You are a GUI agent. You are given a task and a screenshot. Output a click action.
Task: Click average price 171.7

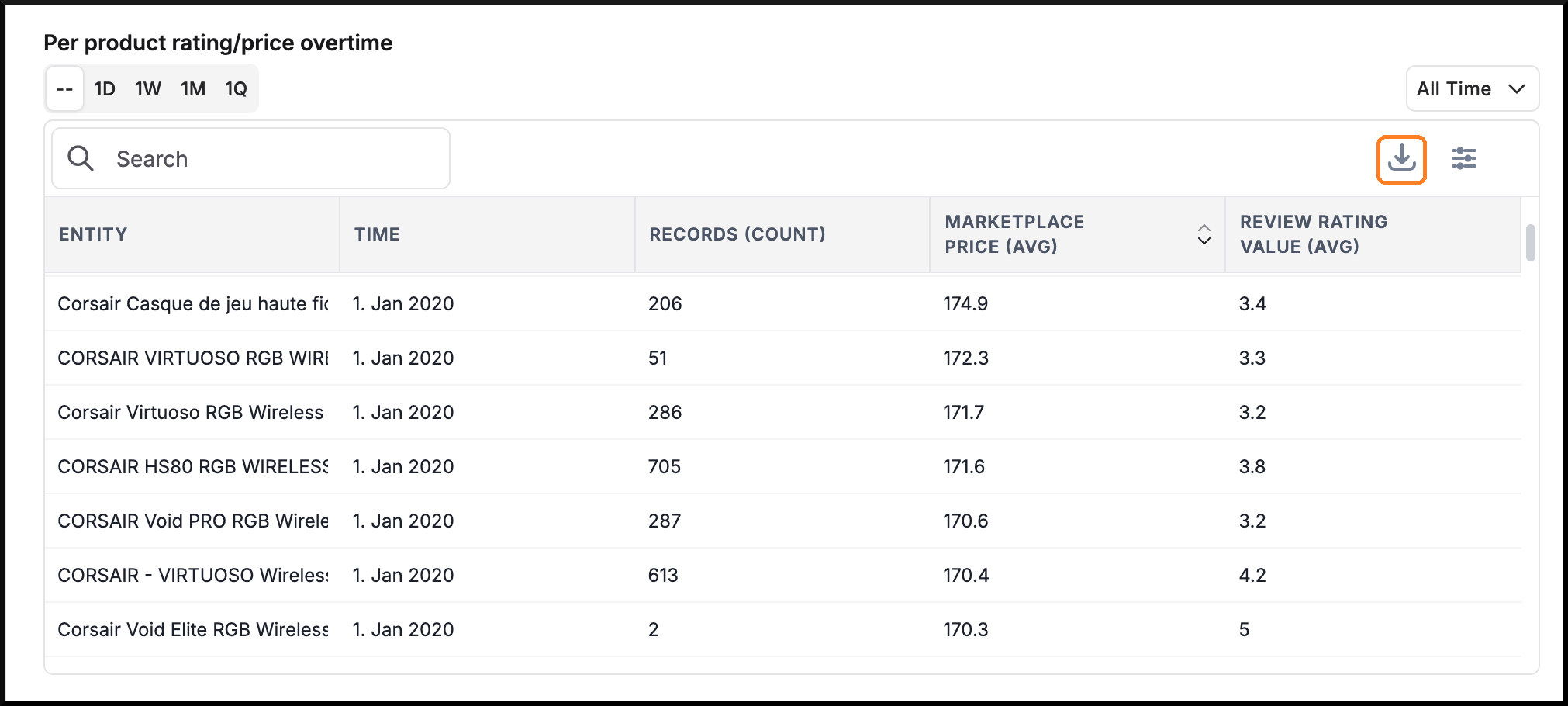tap(964, 412)
